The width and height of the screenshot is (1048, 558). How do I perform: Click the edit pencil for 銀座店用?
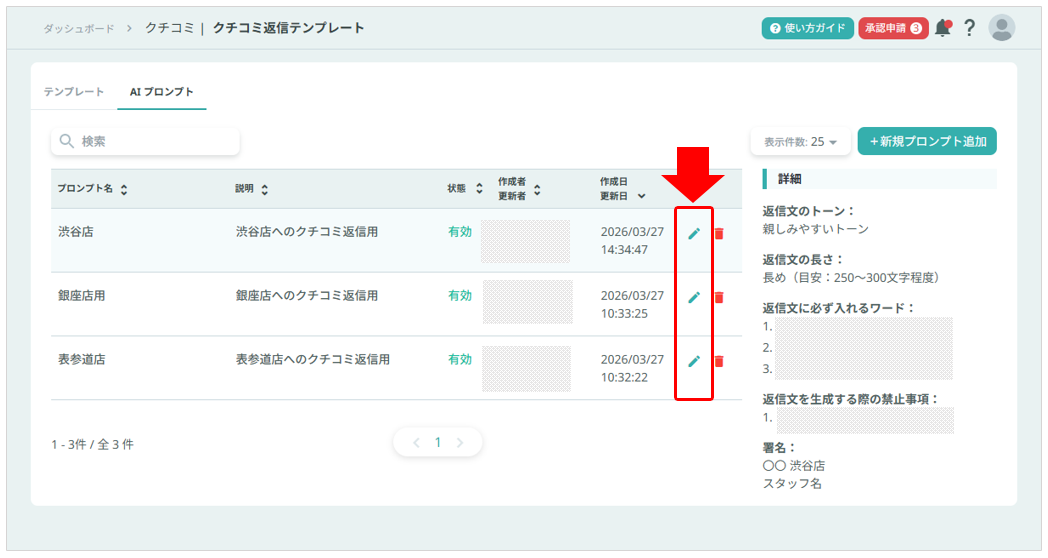coord(694,297)
